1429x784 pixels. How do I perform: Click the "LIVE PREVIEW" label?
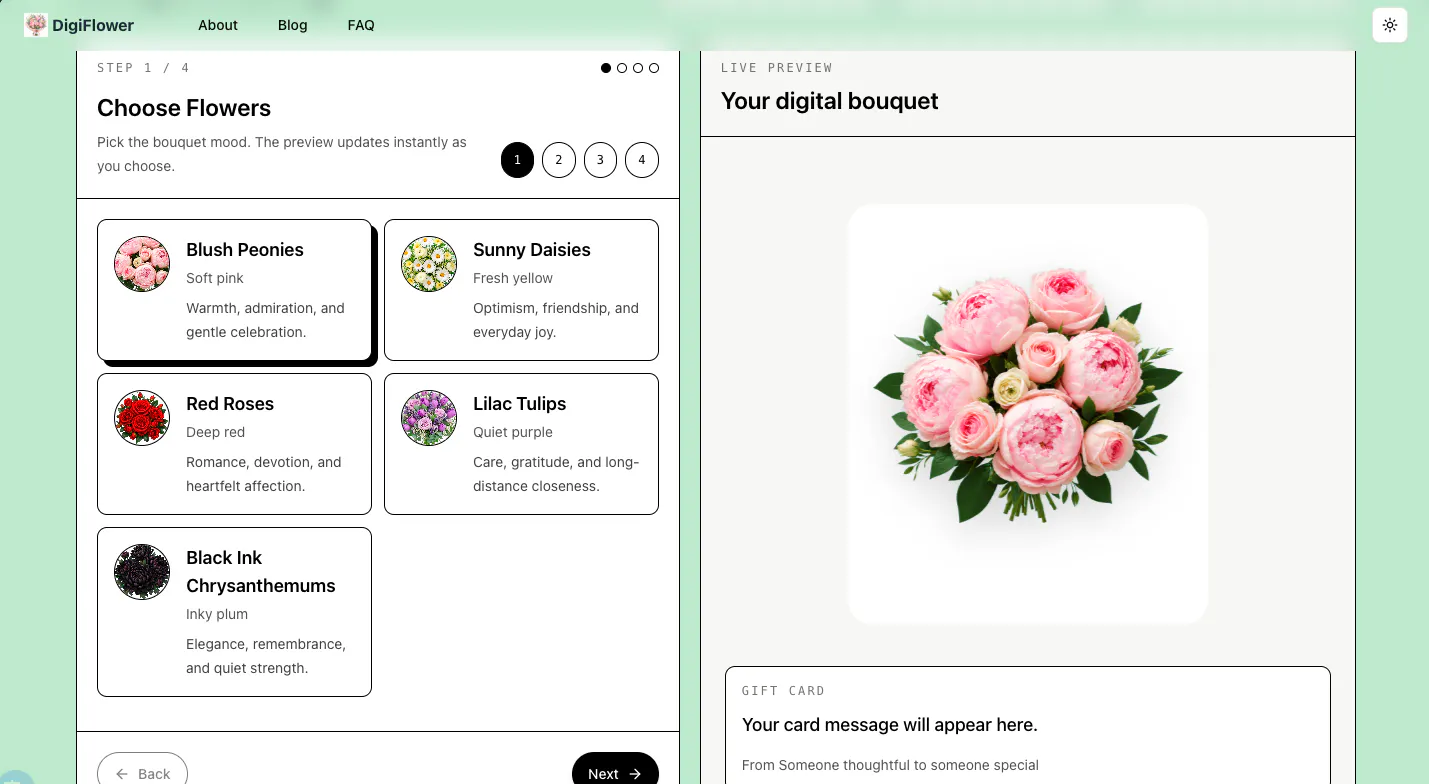point(777,68)
